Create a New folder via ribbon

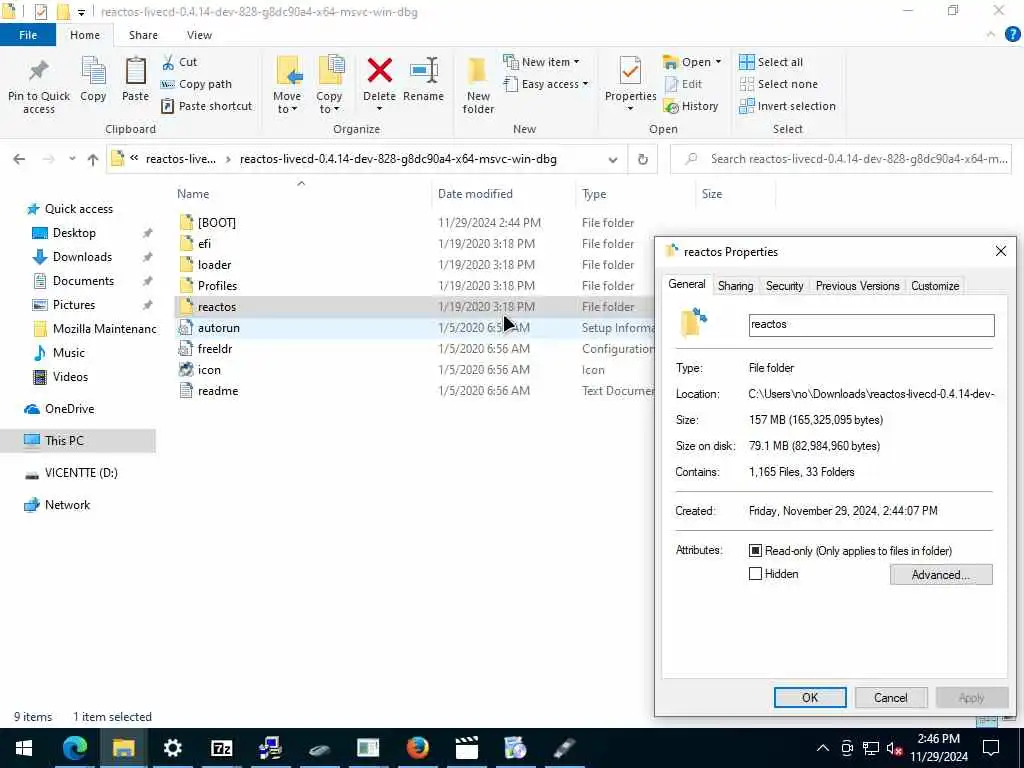[478, 86]
